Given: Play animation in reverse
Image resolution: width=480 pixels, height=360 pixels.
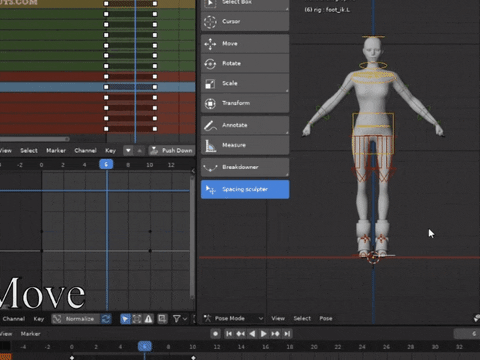Looking at the screenshot, I should [252, 334].
